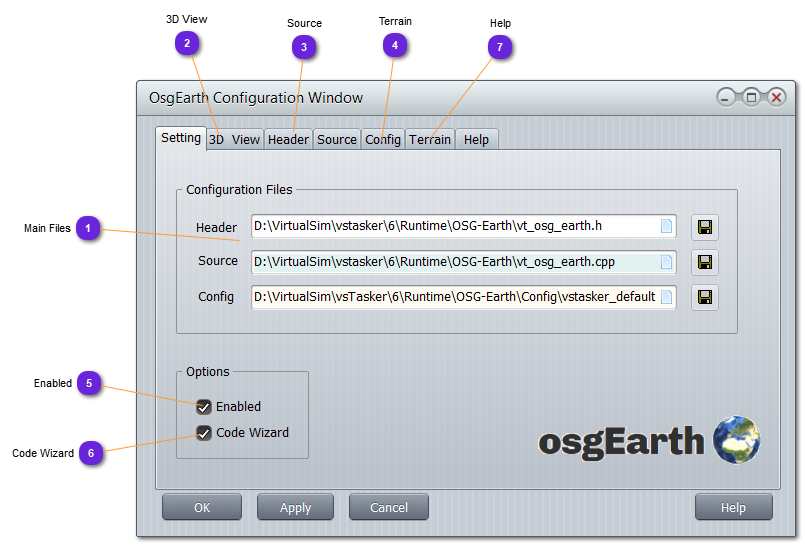
Task: Maximize the OsgEarth Configuration Window
Action: point(751,98)
